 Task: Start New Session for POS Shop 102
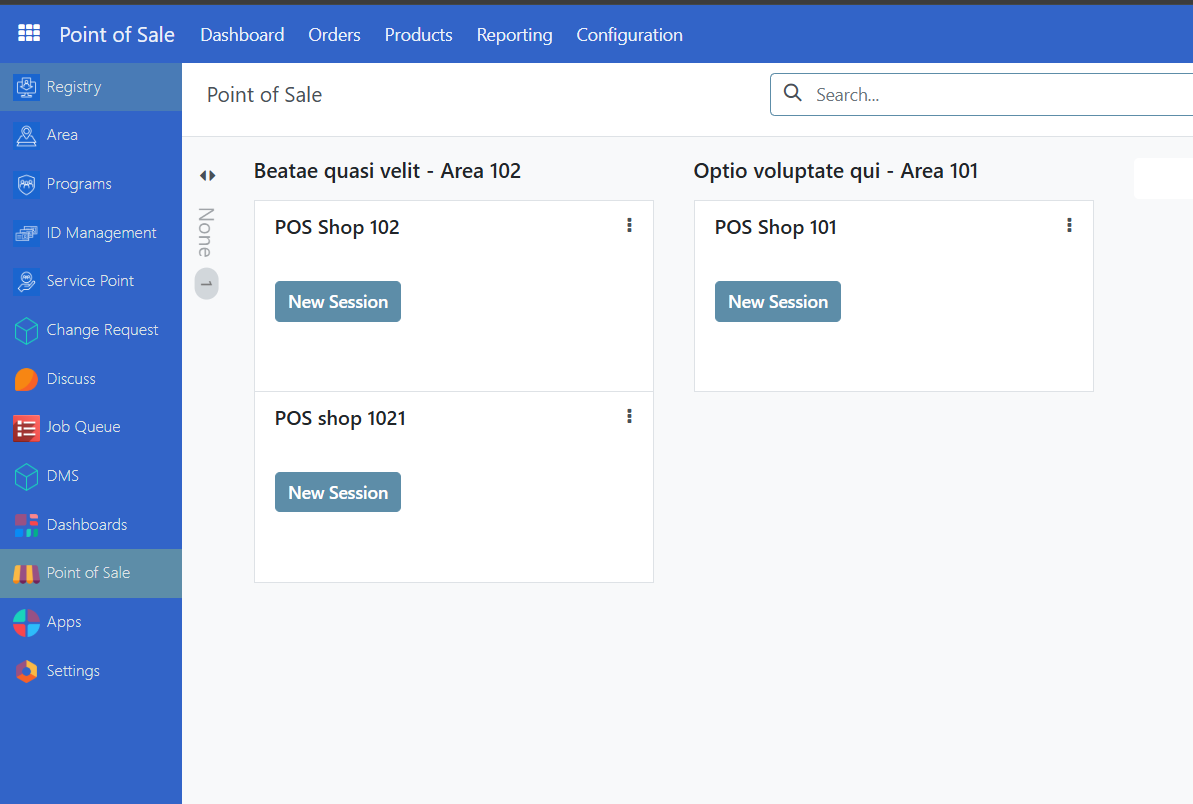point(338,302)
